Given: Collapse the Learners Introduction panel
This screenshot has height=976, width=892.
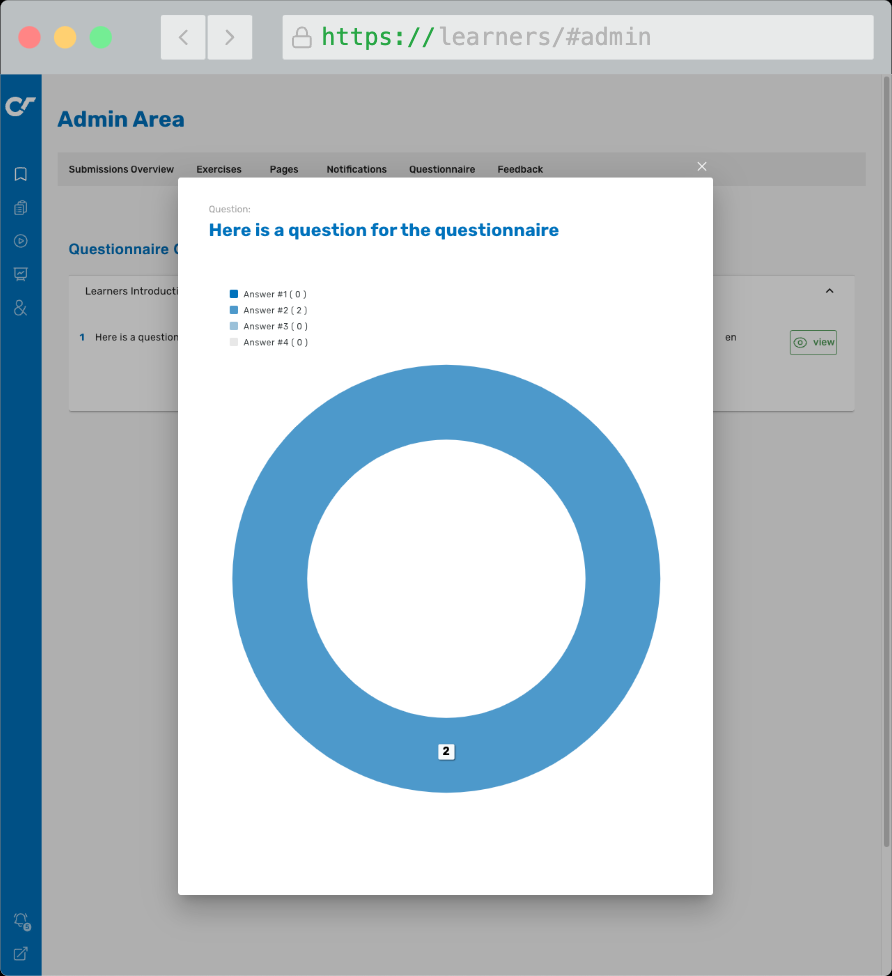Looking at the screenshot, I should tap(829, 291).
